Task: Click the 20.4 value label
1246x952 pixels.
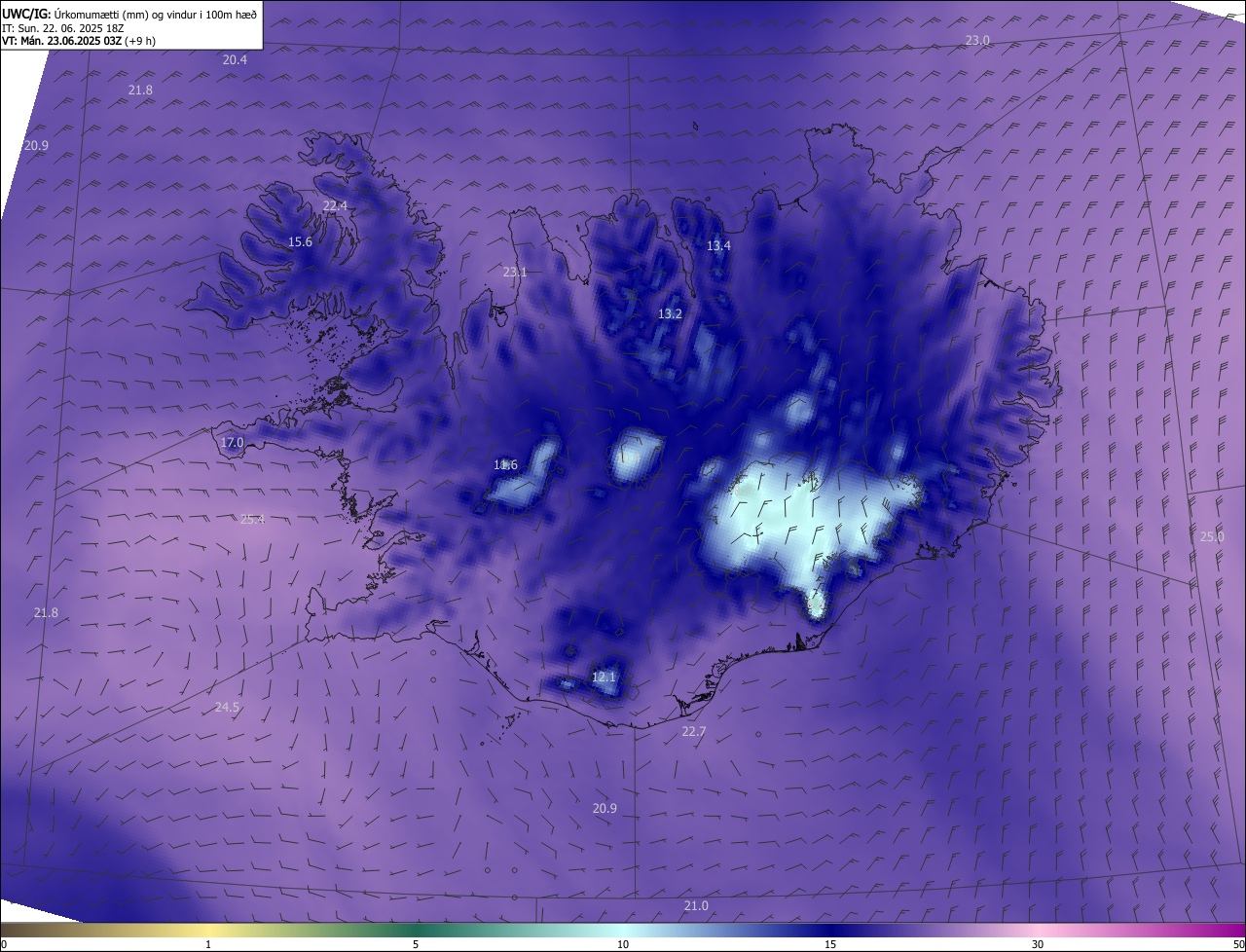Action: [x=235, y=60]
